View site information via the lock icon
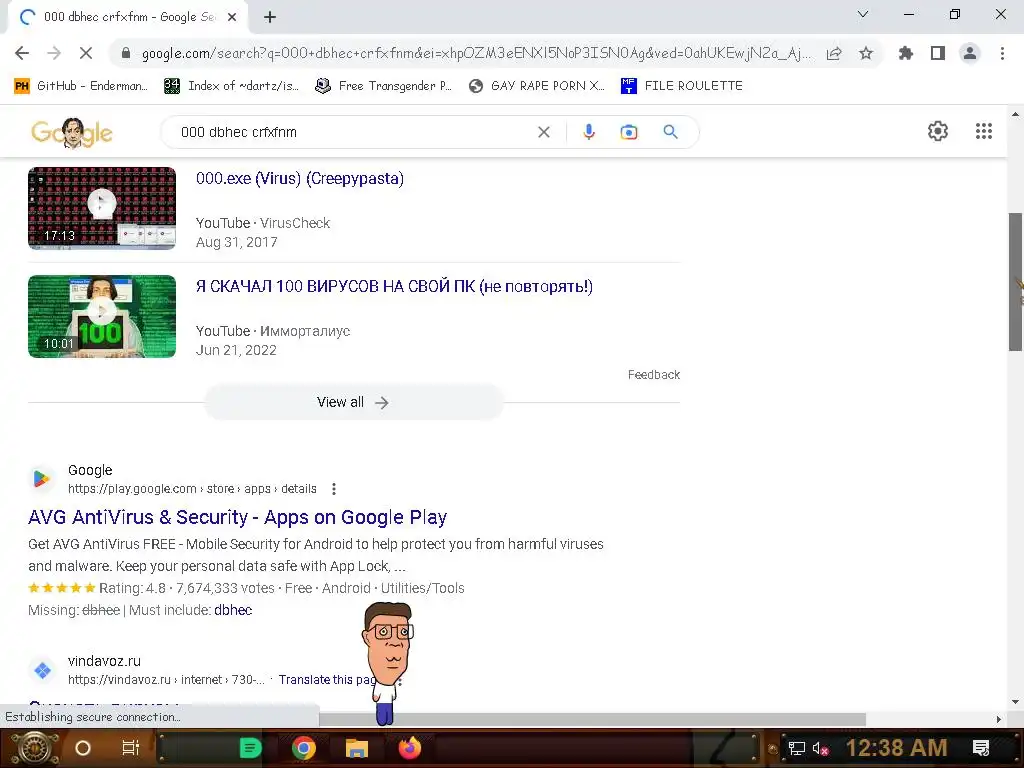The image size is (1024, 768). point(126,54)
